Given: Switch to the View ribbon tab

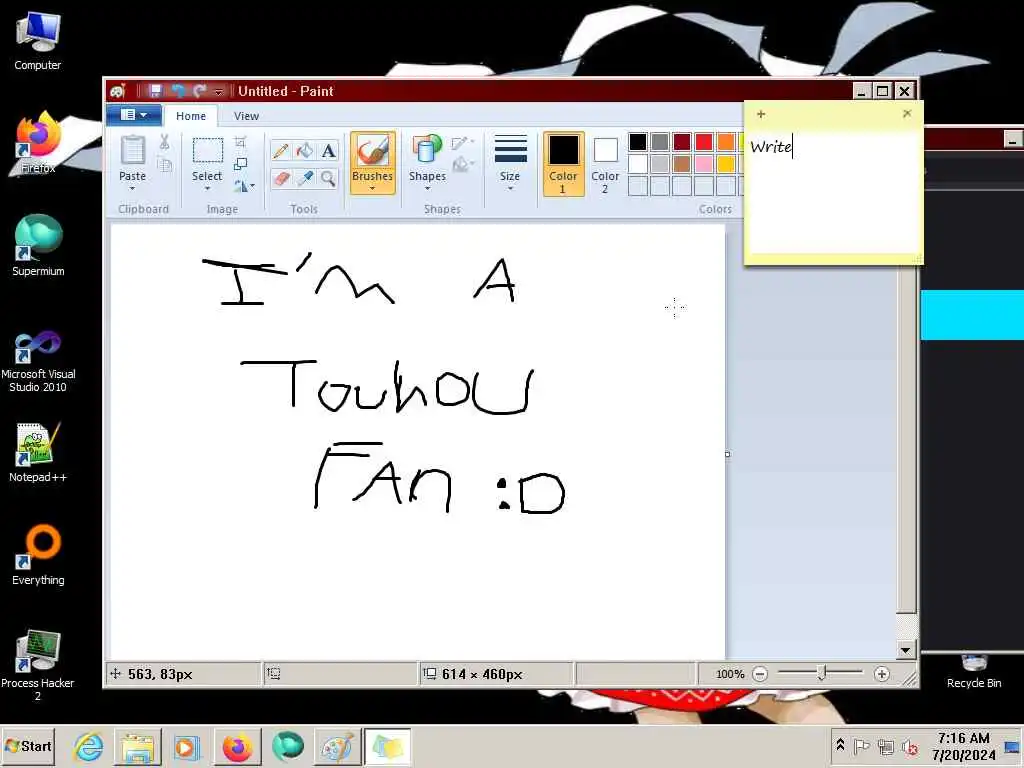Looking at the screenshot, I should (x=246, y=116).
